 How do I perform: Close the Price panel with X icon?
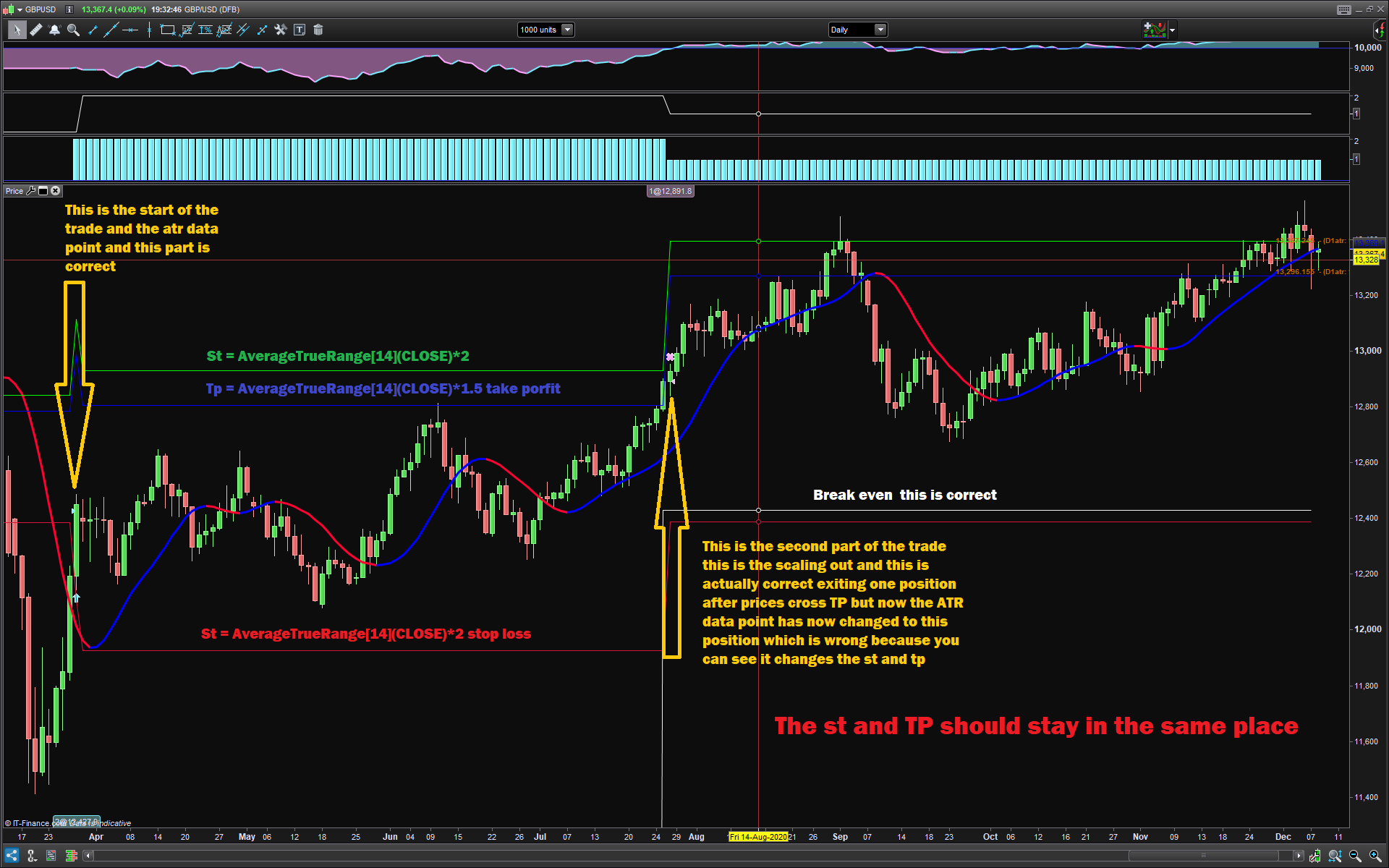pyautogui.click(x=56, y=191)
